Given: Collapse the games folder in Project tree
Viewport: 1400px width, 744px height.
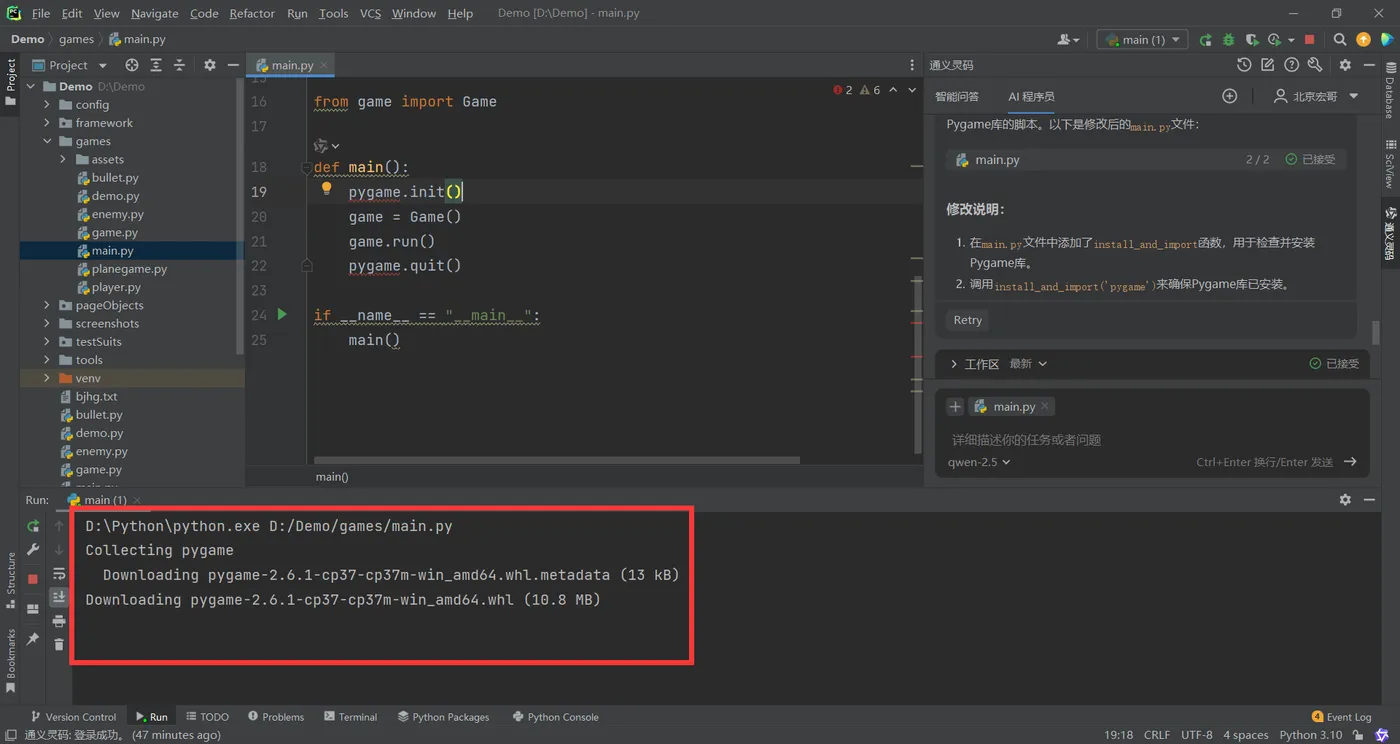Looking at the screenshot, I should click(x=47, y=142).
